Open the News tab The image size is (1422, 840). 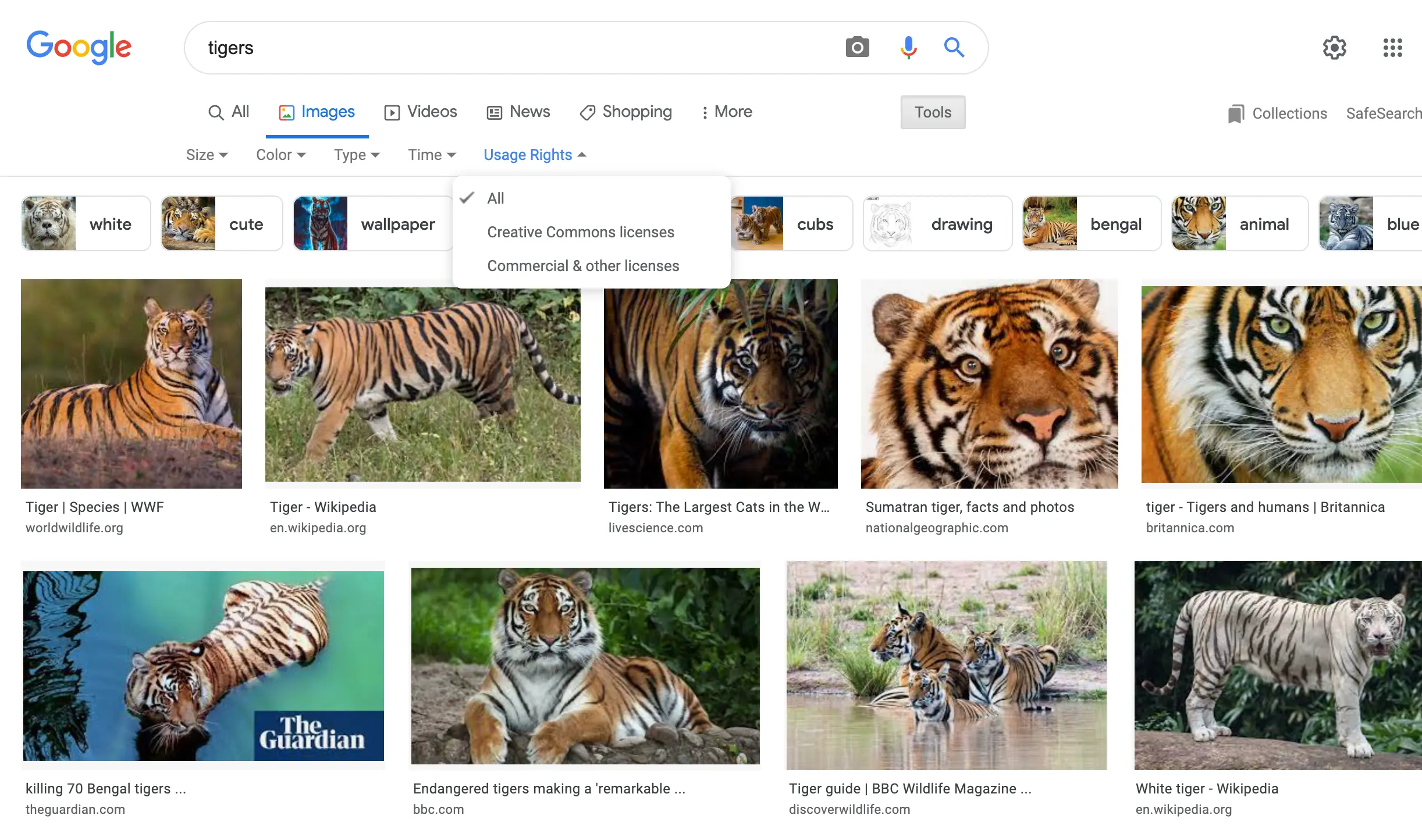[518, 112]
